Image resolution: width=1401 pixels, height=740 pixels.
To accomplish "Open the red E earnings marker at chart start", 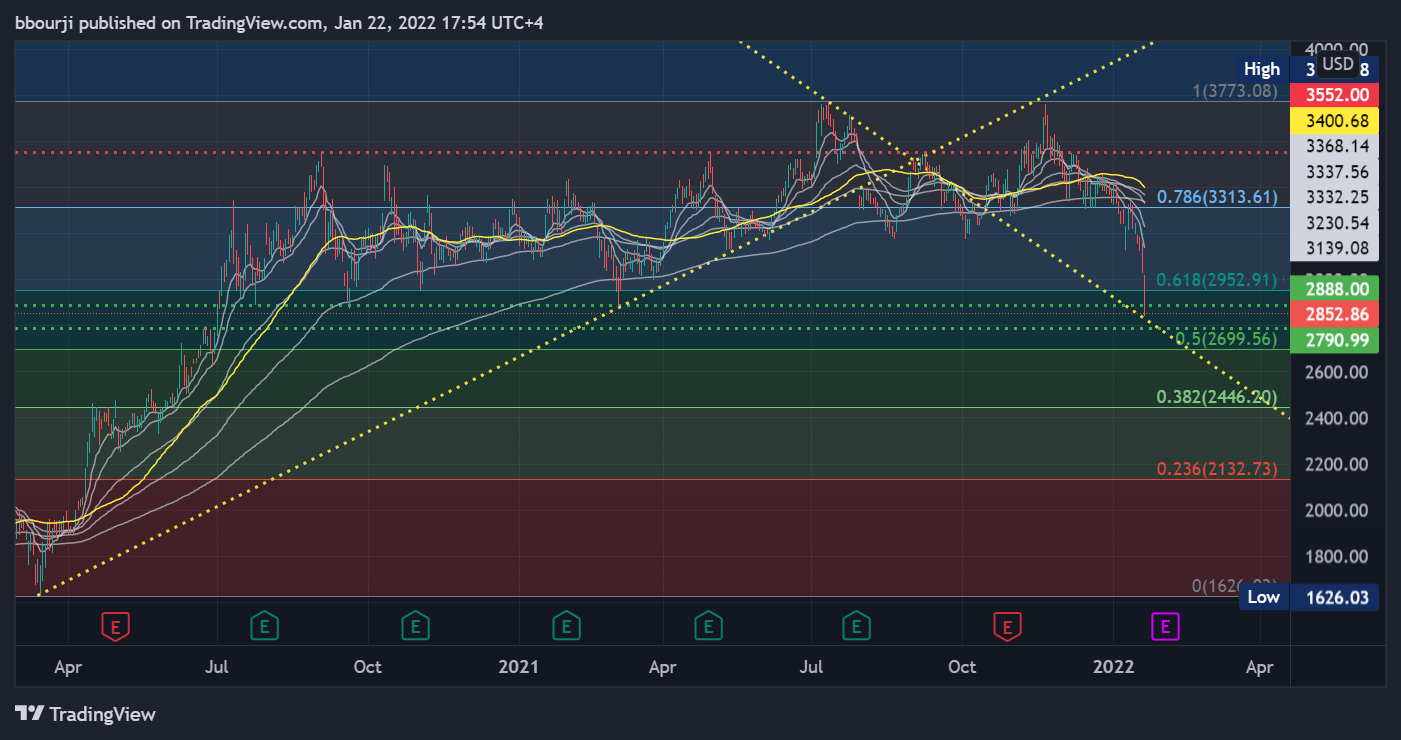I will [116, 627].
